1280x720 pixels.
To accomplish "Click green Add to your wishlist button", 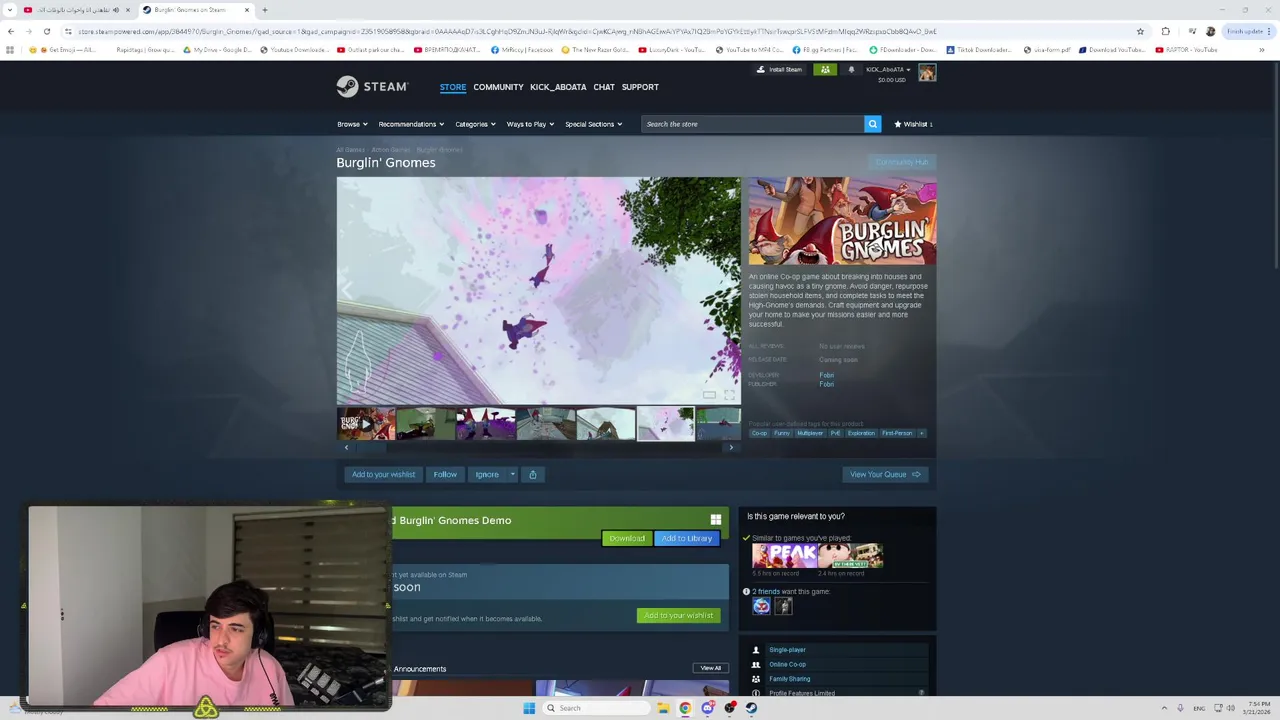I will point(678,615).
